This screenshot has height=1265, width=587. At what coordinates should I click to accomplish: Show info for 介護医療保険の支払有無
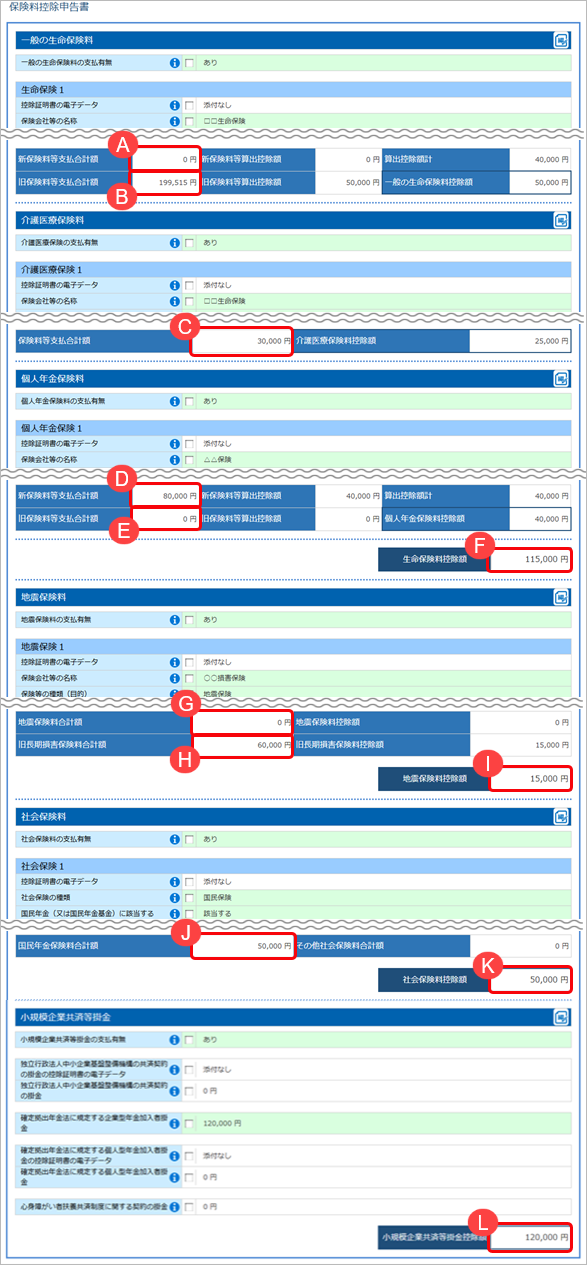pos(175,242)
